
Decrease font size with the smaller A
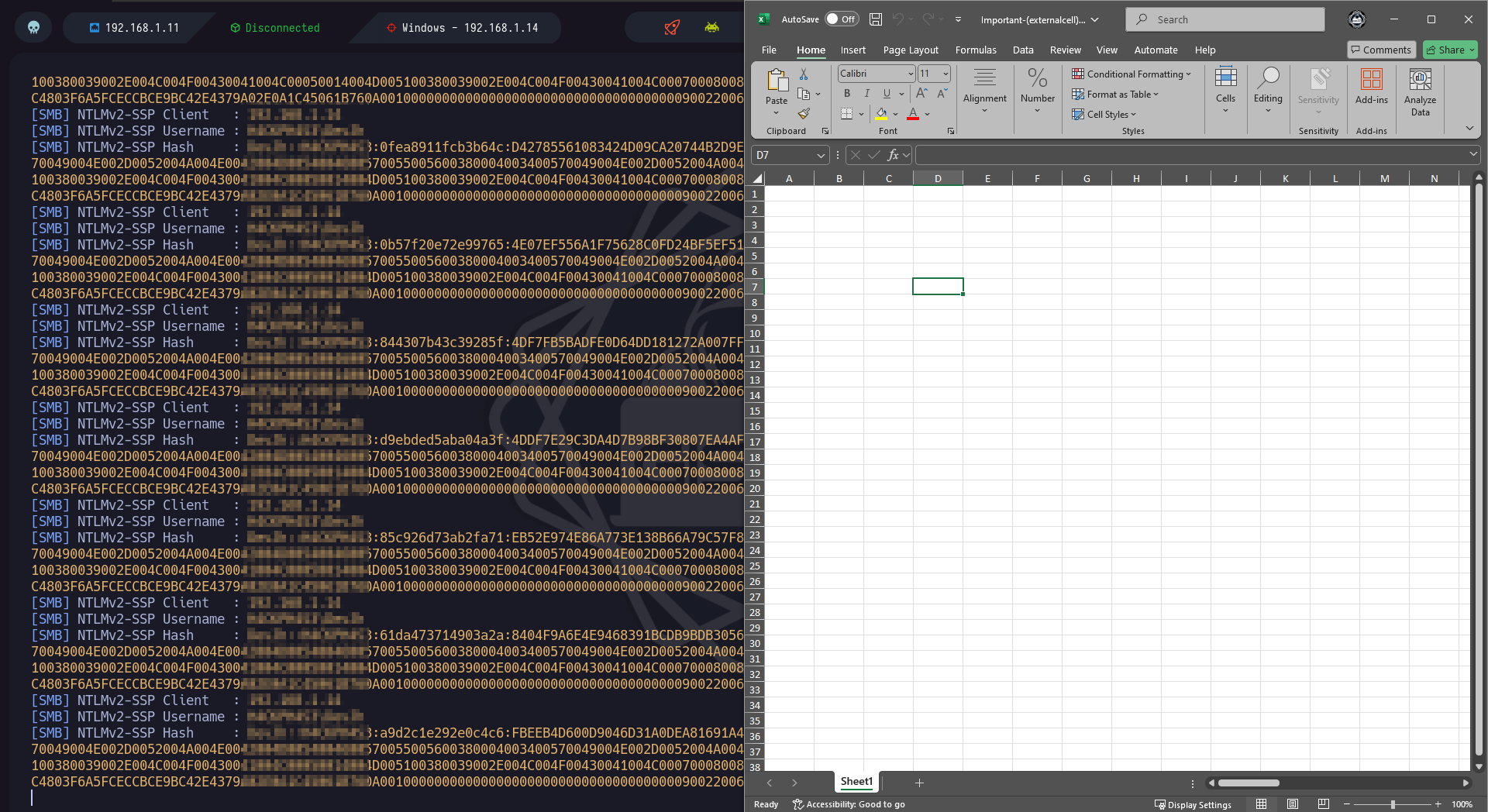point(942,94)
